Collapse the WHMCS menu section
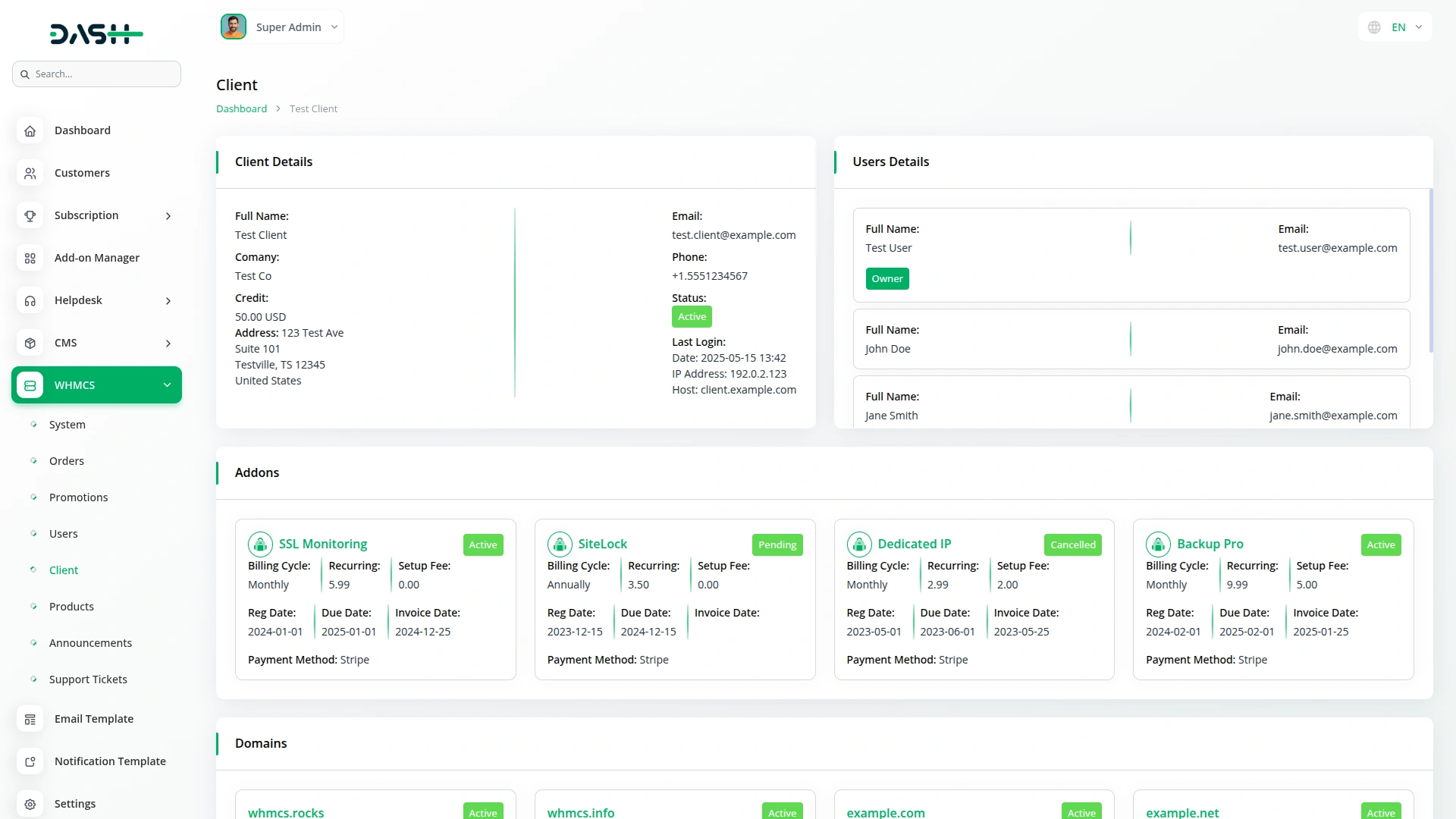1456x819 pixels. [167, 385]
